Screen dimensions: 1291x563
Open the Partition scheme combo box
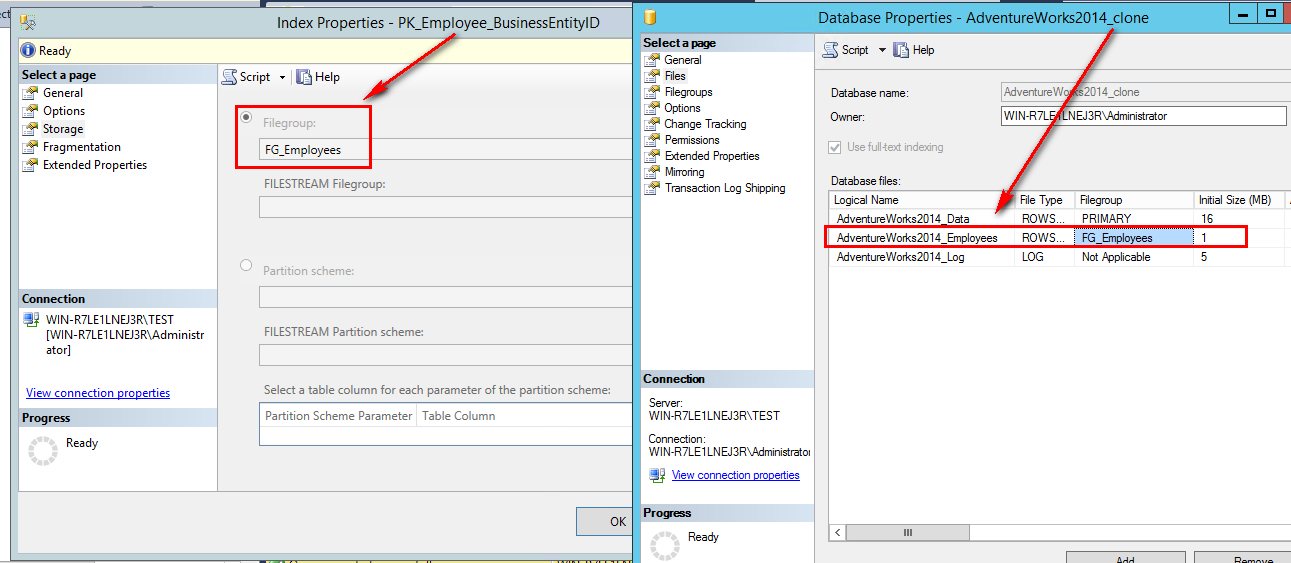(x=446, y=297)
